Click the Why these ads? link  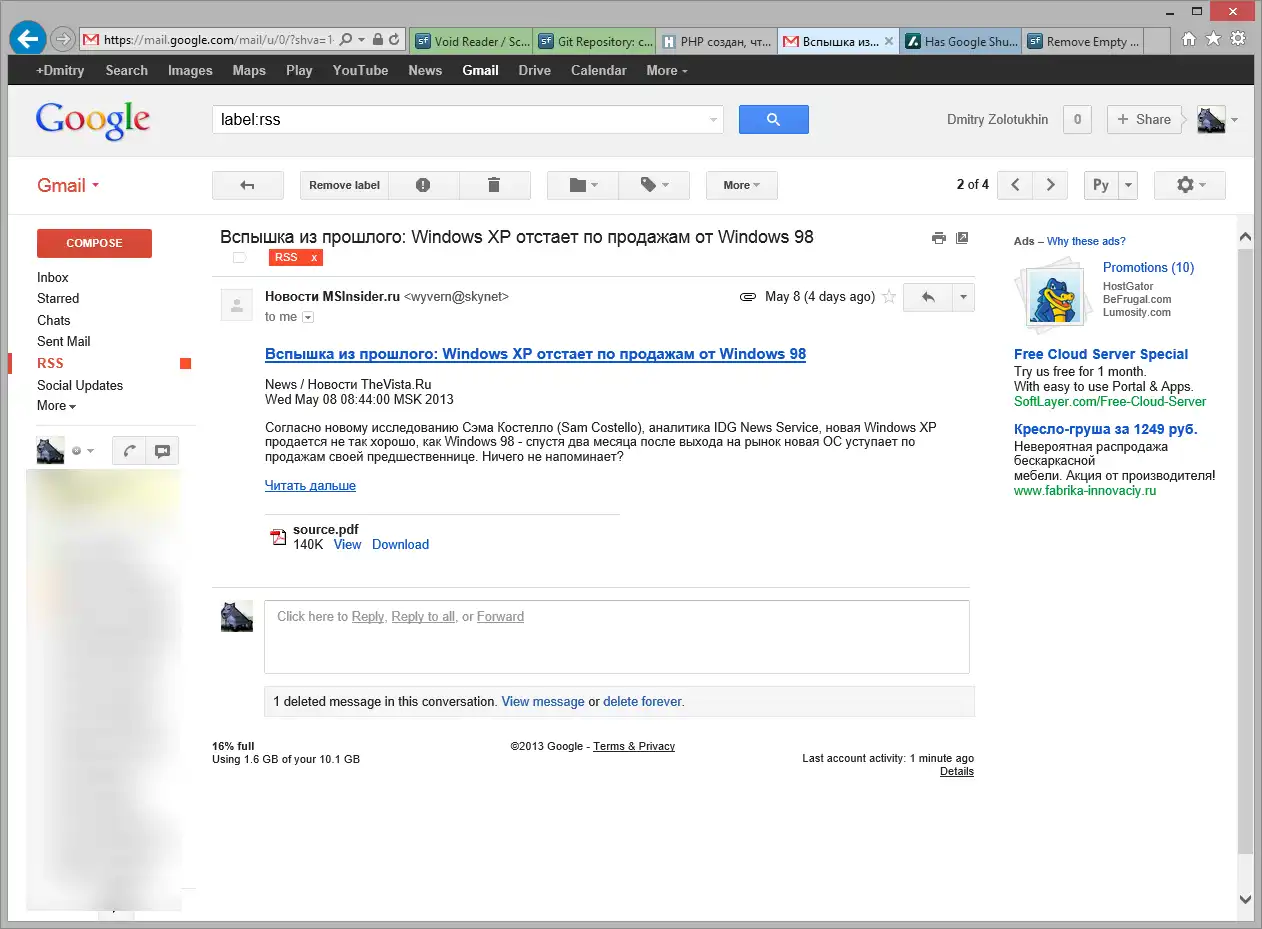point(1086,241)
